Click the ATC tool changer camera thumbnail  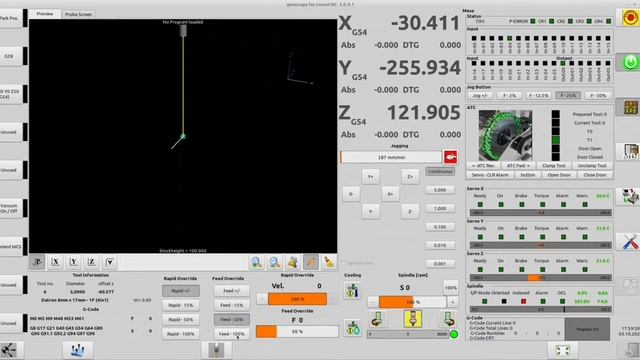(x=505, y=135)
